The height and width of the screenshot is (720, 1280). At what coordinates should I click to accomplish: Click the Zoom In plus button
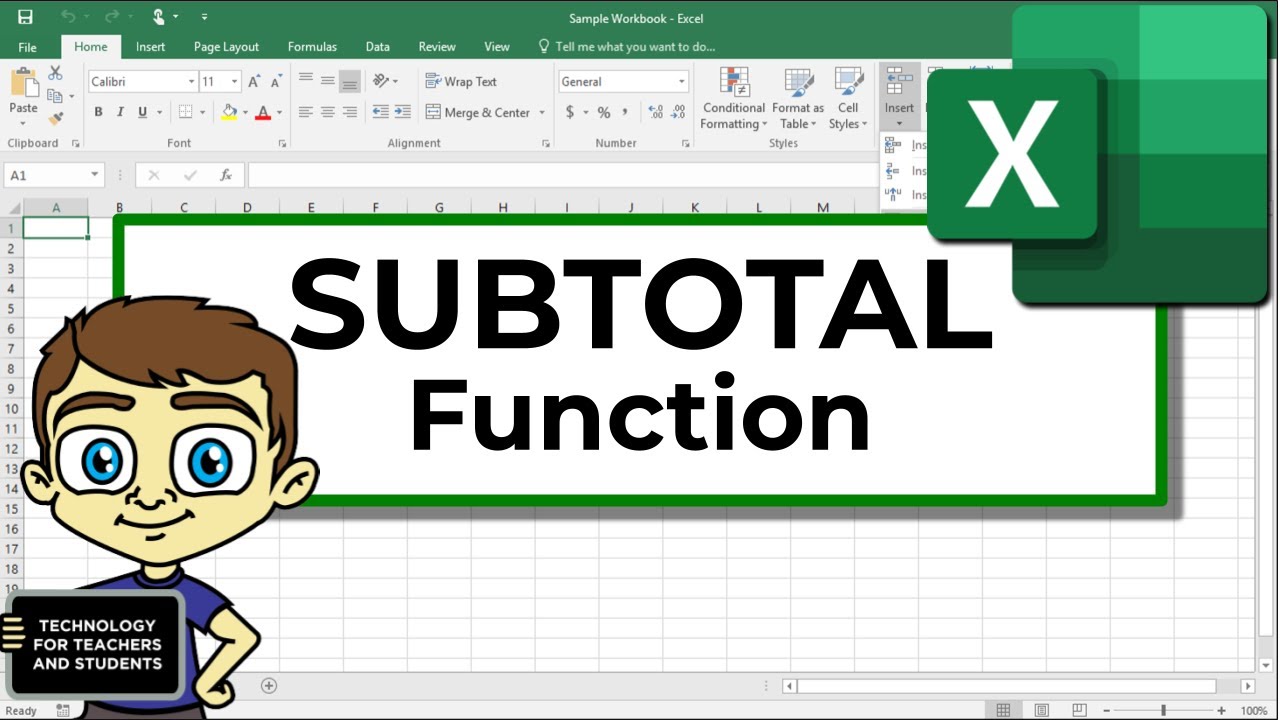point(1221,710)
